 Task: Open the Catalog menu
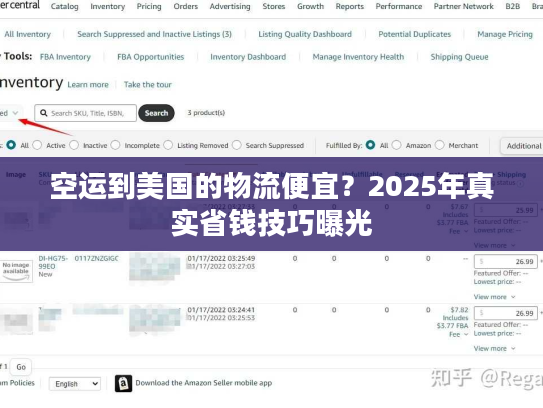pos(64,7)
